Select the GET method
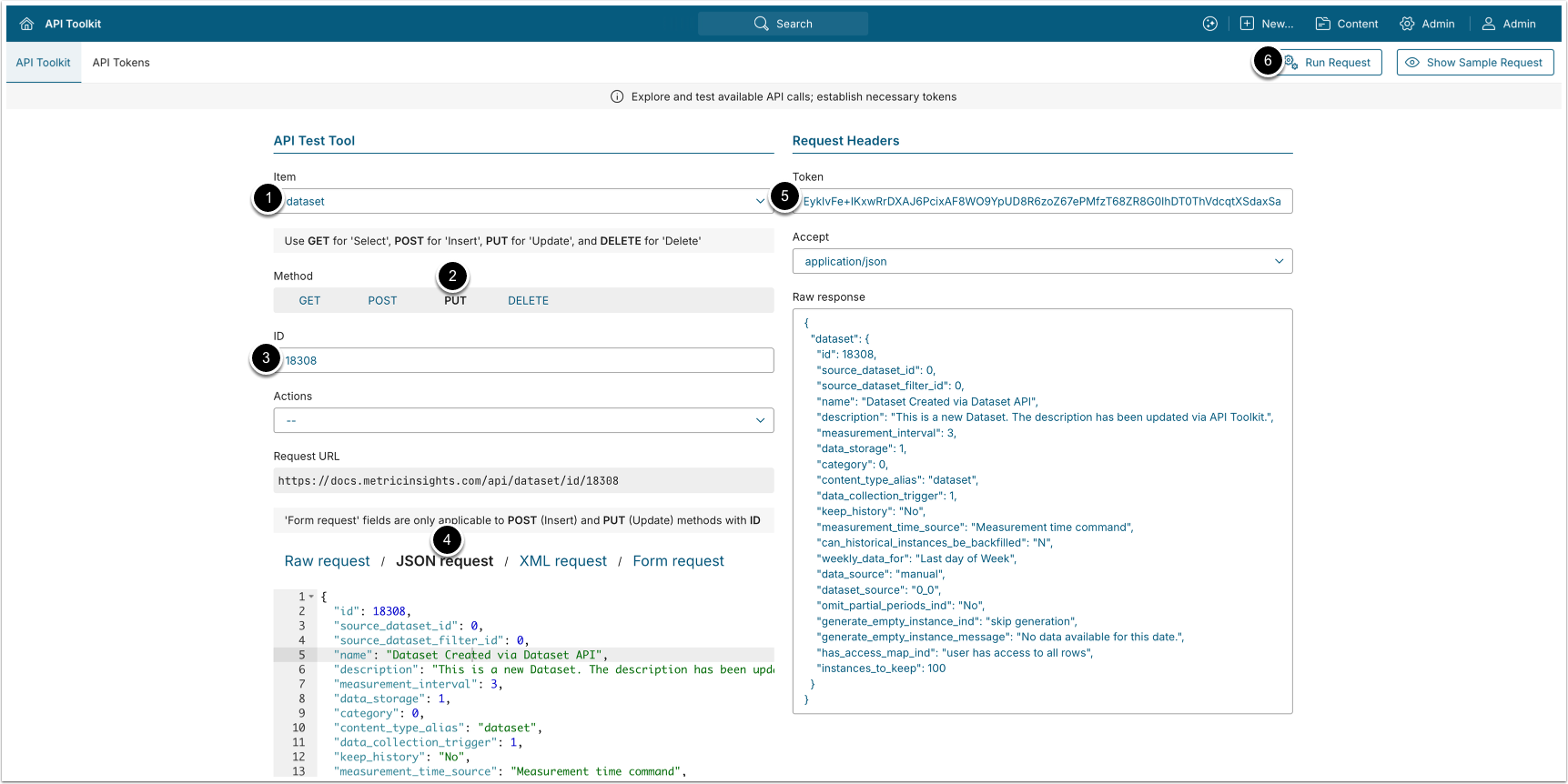1568x784 pixels. click(309, 301)
